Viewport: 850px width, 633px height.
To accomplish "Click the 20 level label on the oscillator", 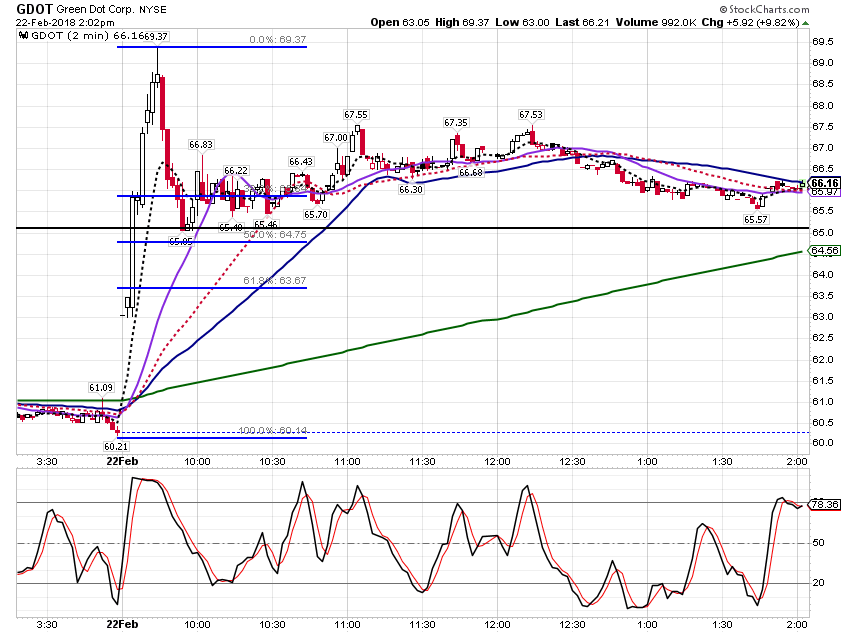I will (818, 583).
